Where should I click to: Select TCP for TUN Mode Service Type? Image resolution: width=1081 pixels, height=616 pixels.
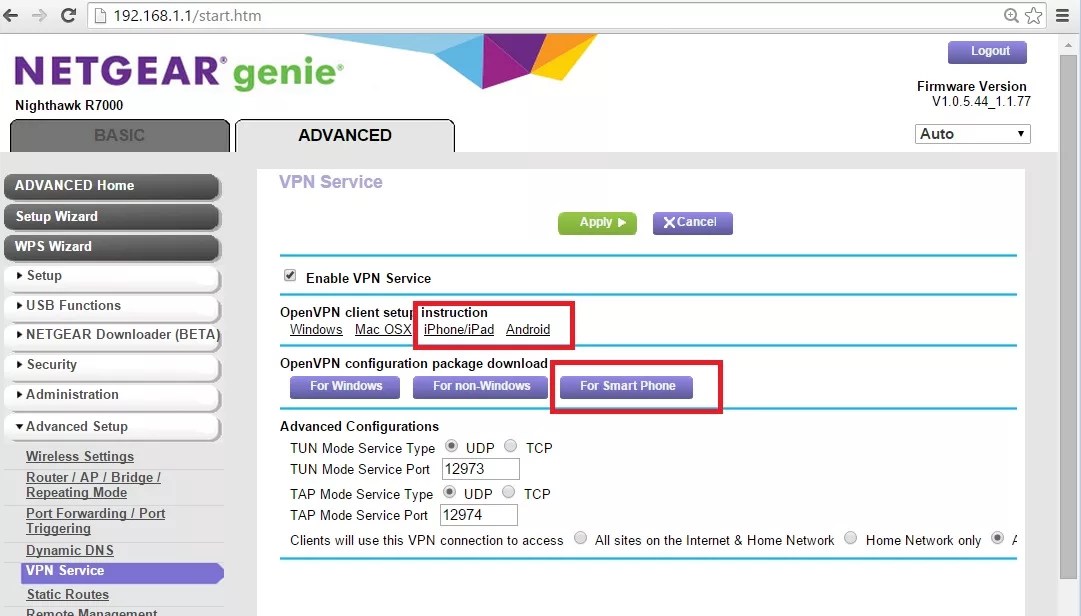point(510,447)
